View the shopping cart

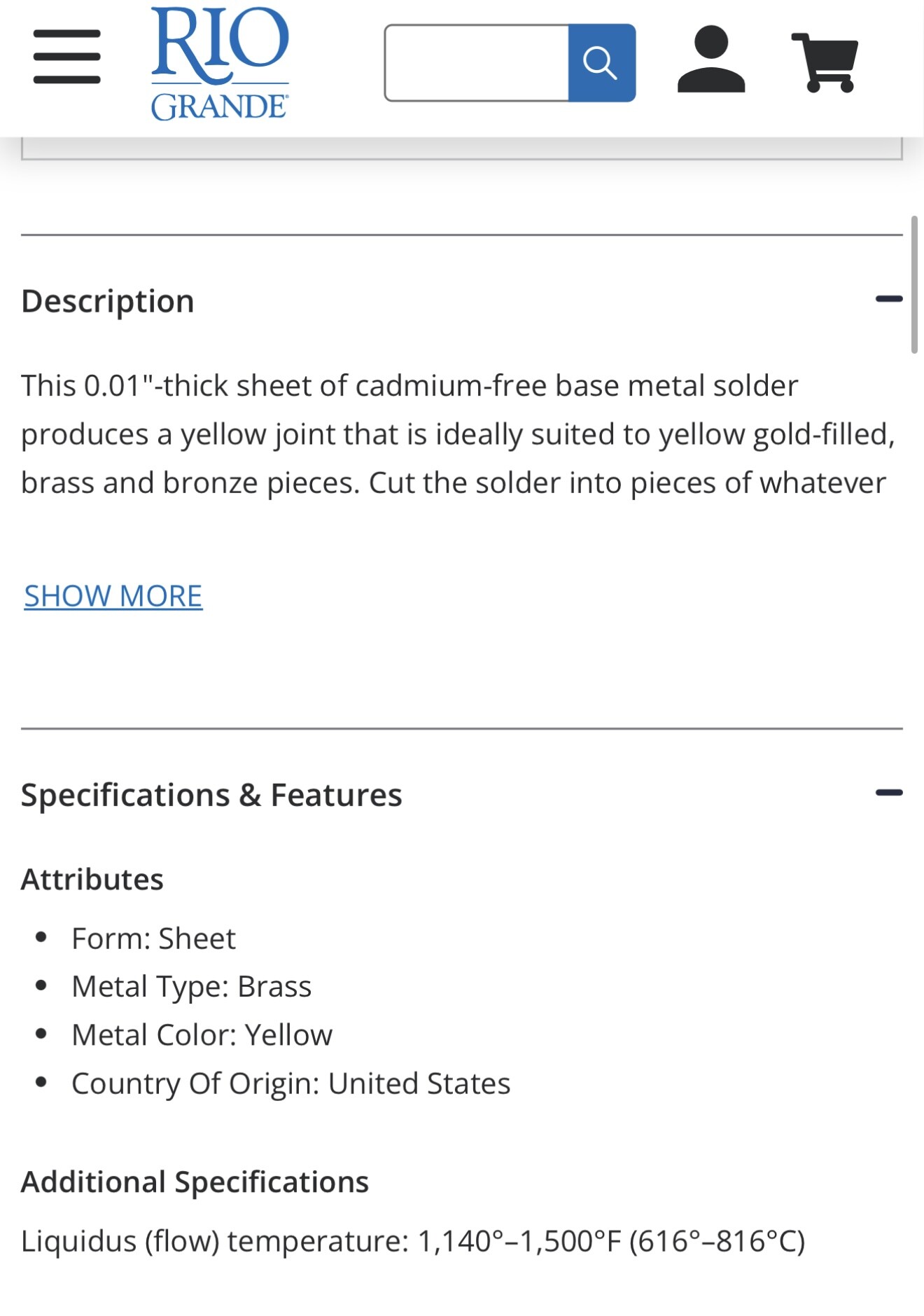pyautogui.click(x=826, y=62)
